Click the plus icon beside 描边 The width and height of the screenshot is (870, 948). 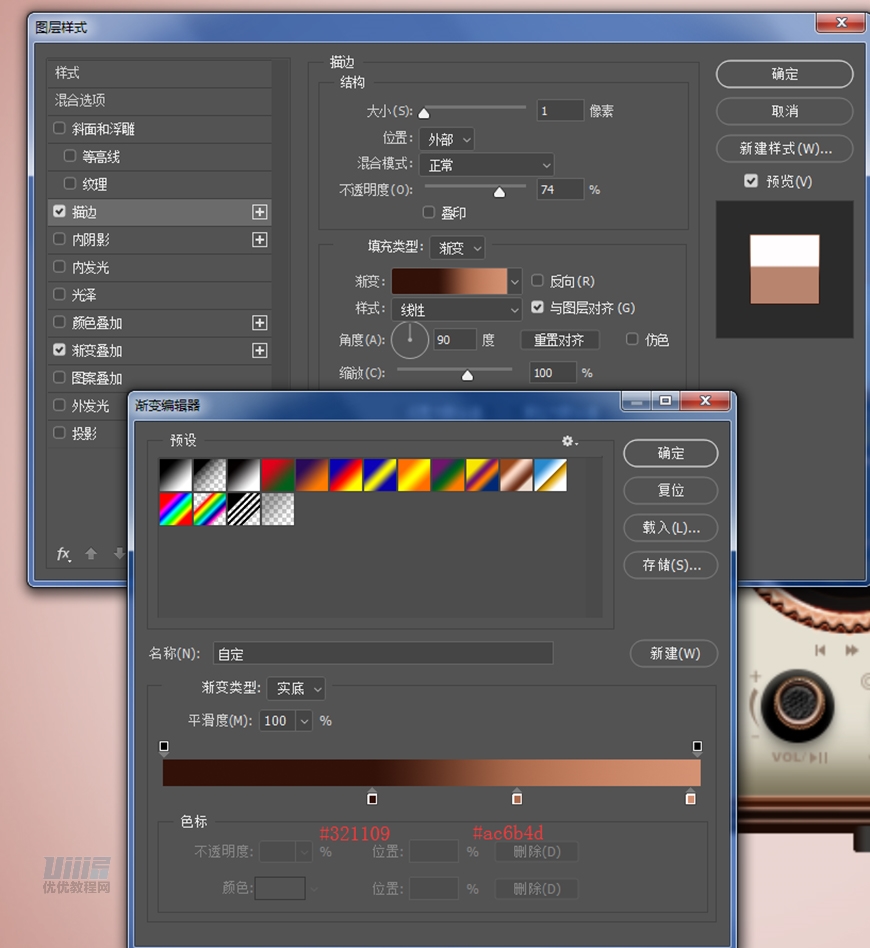[x=260, y=212]
